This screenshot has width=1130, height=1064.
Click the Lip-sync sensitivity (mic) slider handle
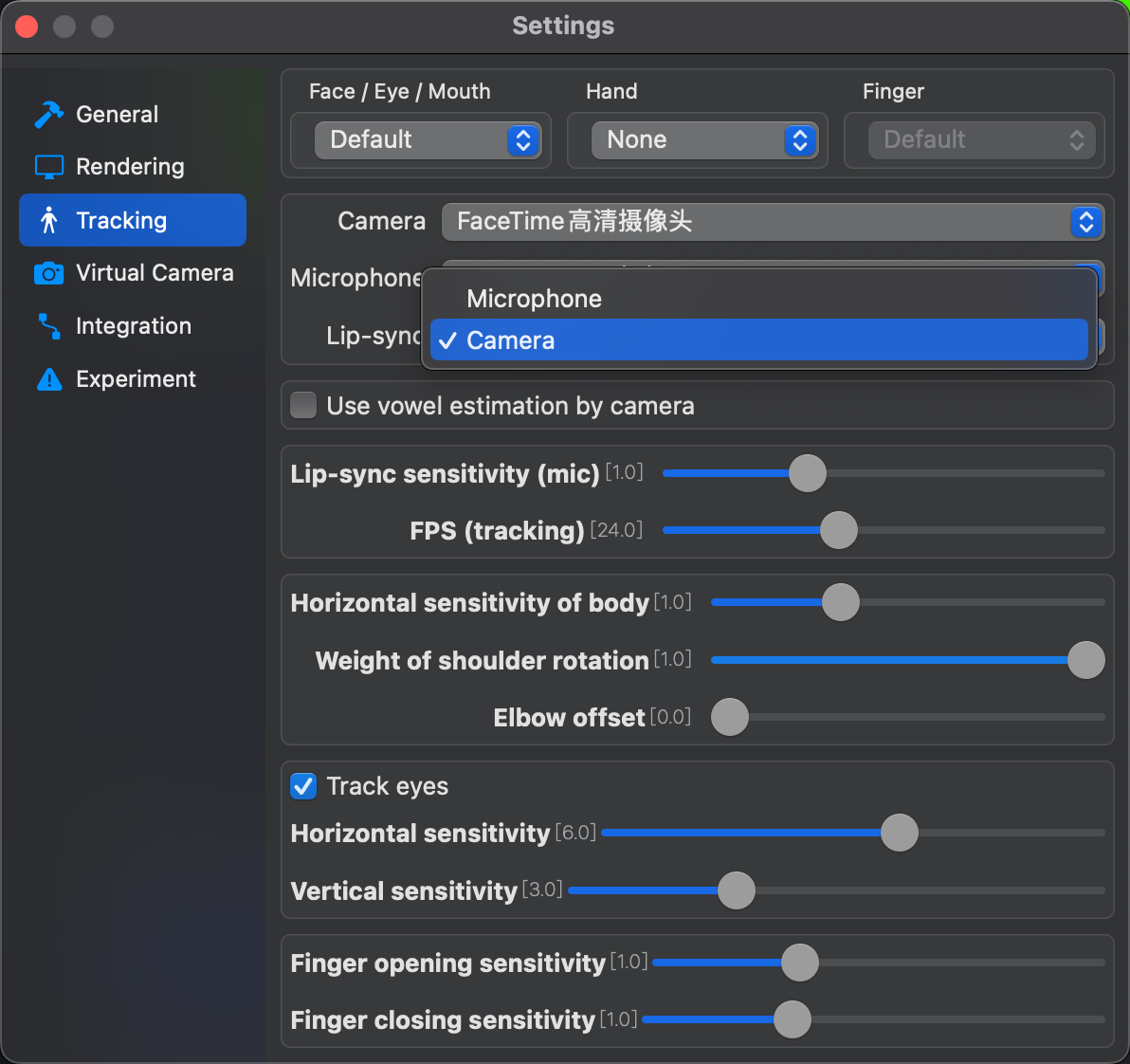coord(808,473)
